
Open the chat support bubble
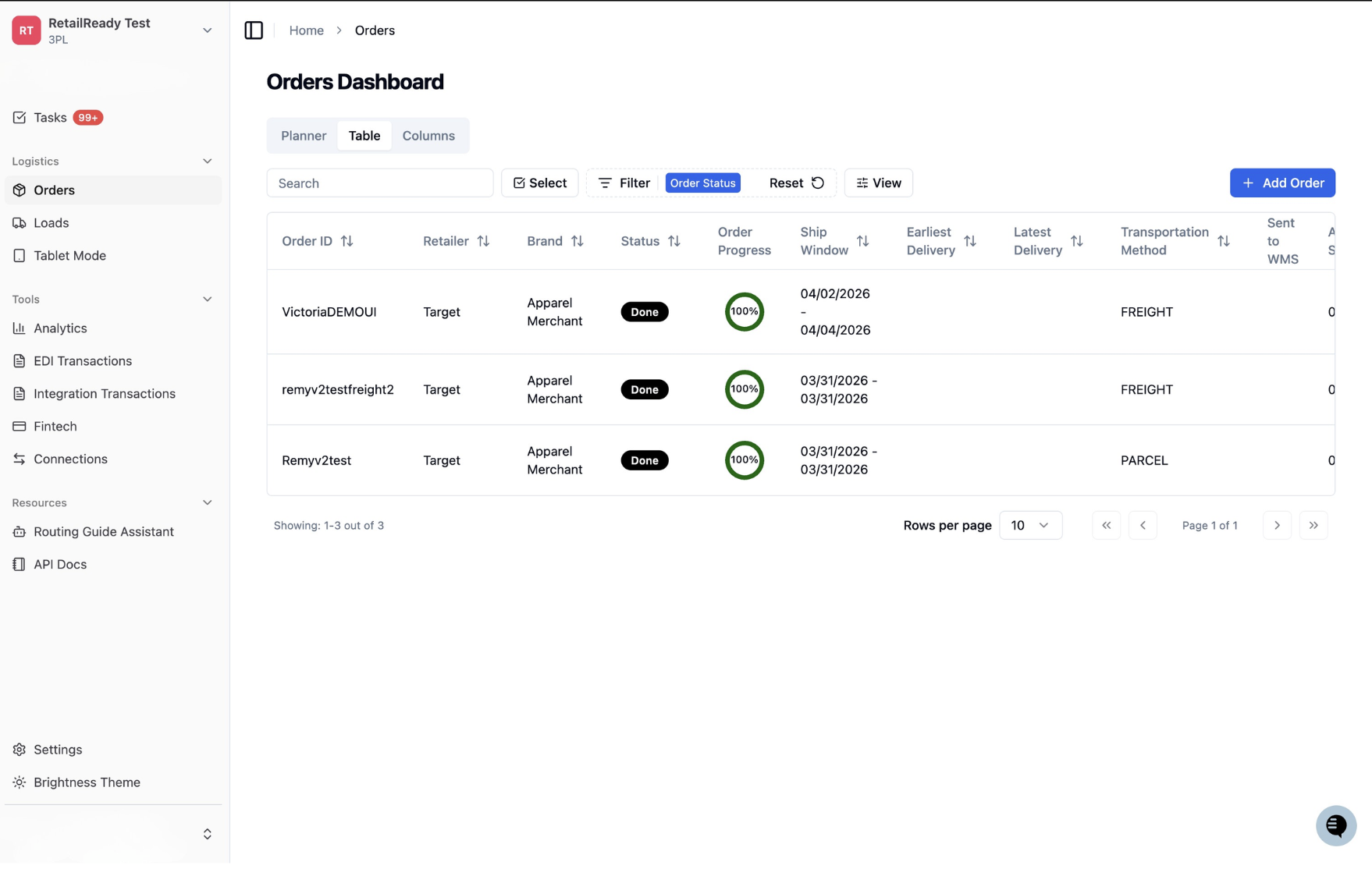[1335, 825]
